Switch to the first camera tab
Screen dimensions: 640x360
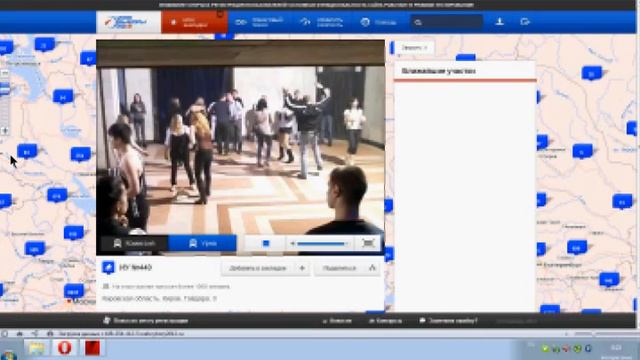click(x=134, y=243)
